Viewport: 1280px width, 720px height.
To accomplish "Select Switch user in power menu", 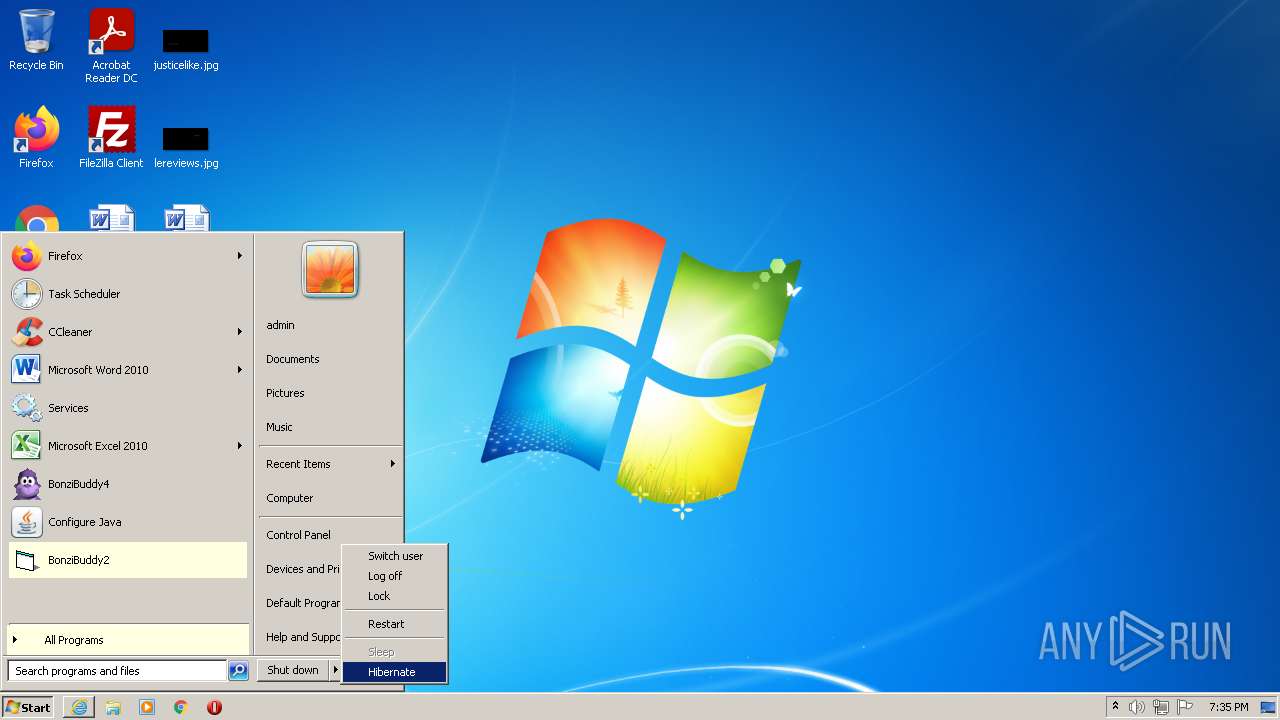I will click(x=394, y=556).
